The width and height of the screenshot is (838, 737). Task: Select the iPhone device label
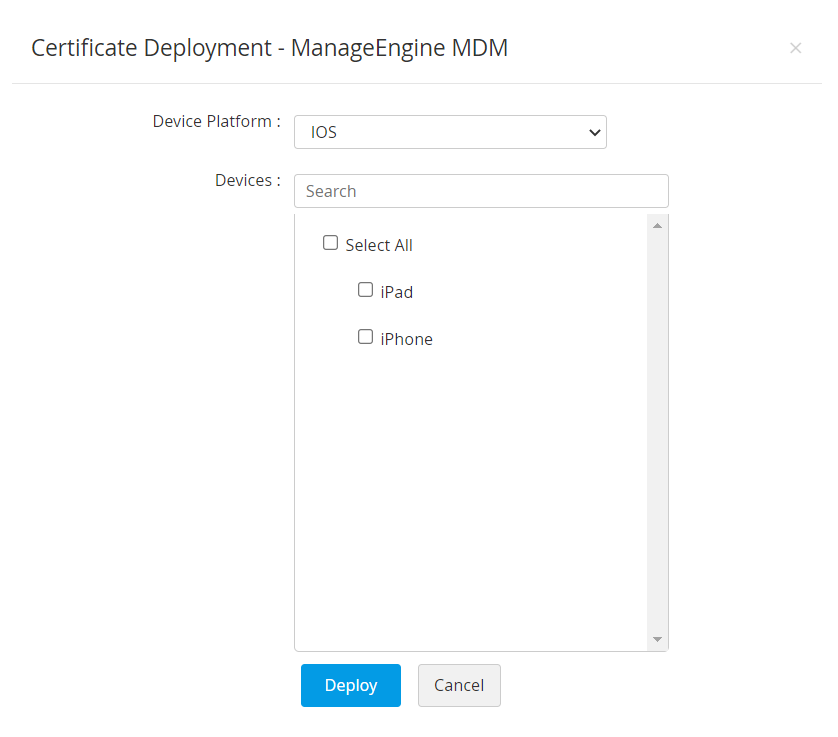[x=406, y=338]
